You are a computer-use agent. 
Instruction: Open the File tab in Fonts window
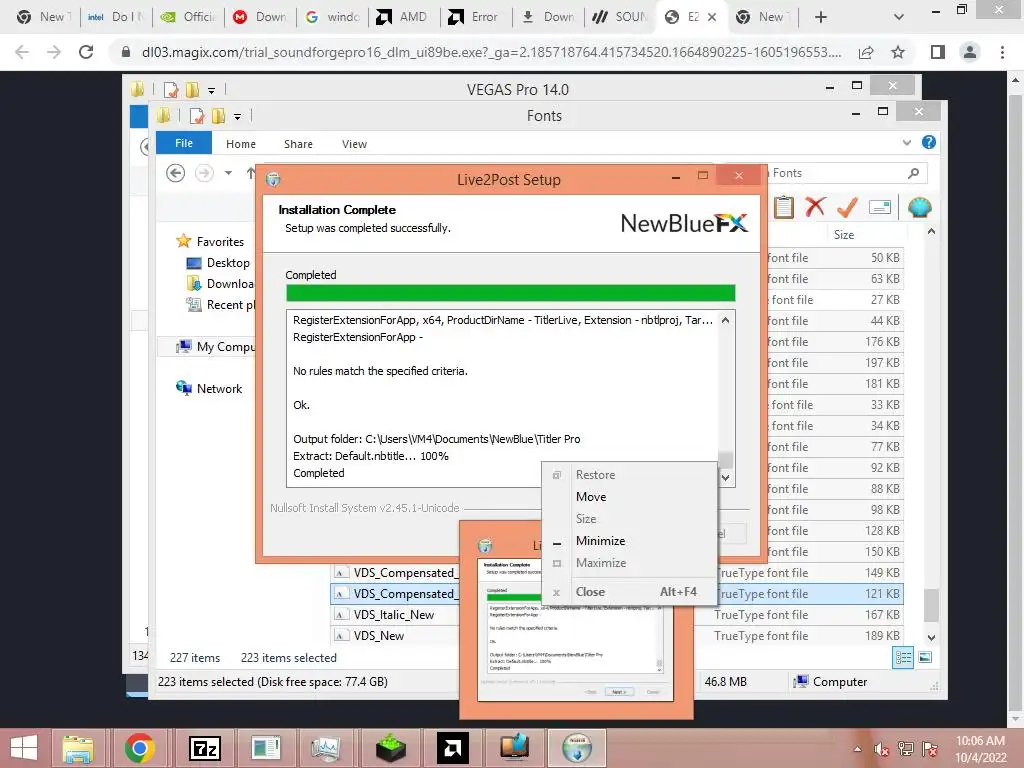pyautogui.click(x=184, y=143)
